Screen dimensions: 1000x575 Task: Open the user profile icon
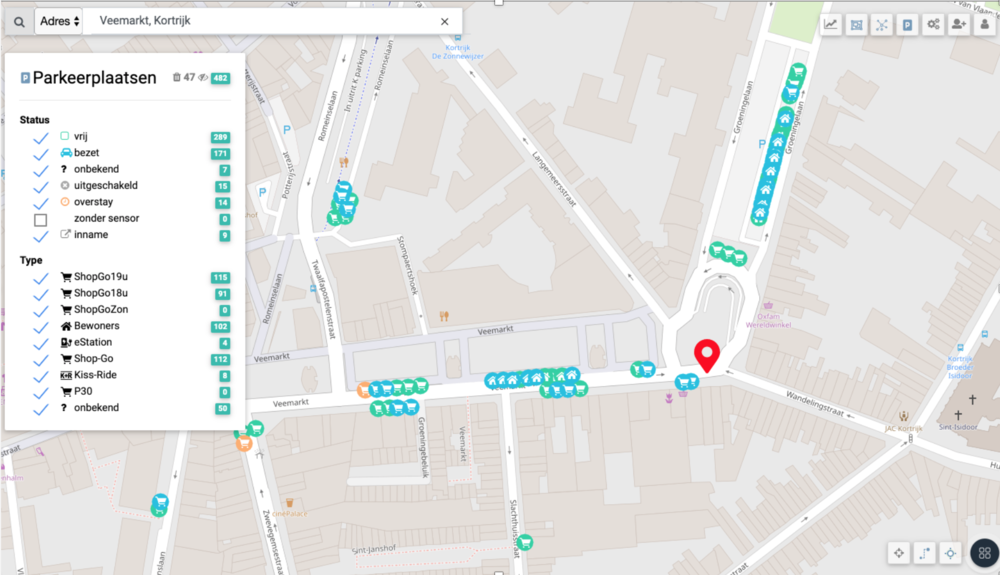[985, 25]
